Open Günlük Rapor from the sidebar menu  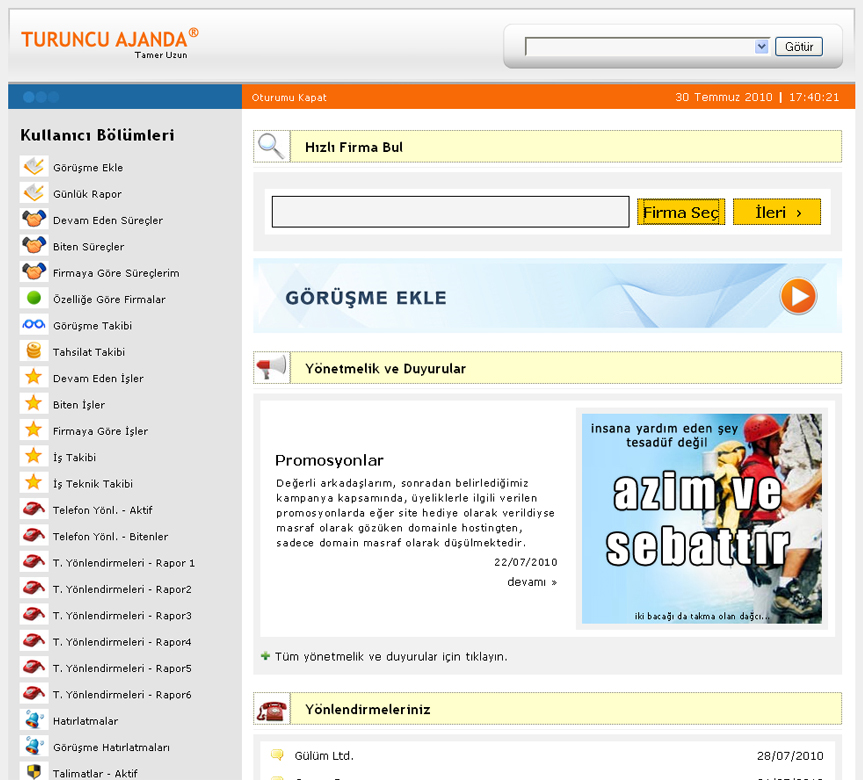click(x=87, y=194)
